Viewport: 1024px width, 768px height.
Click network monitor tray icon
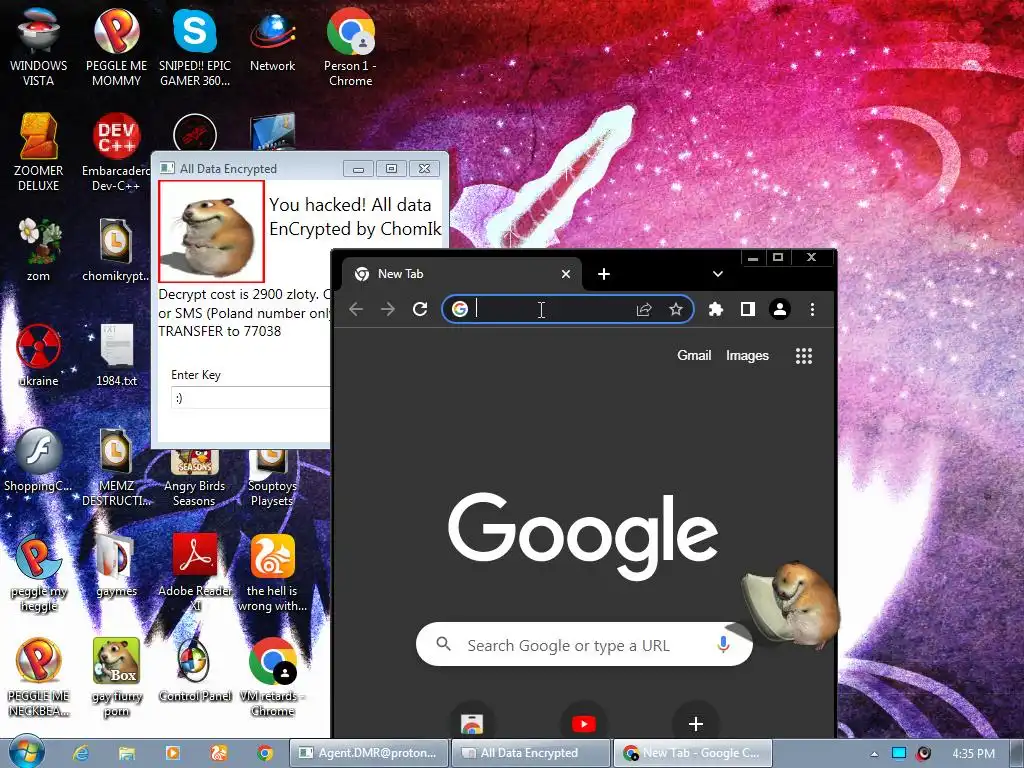pyautogui.click(x=899, y=753)
